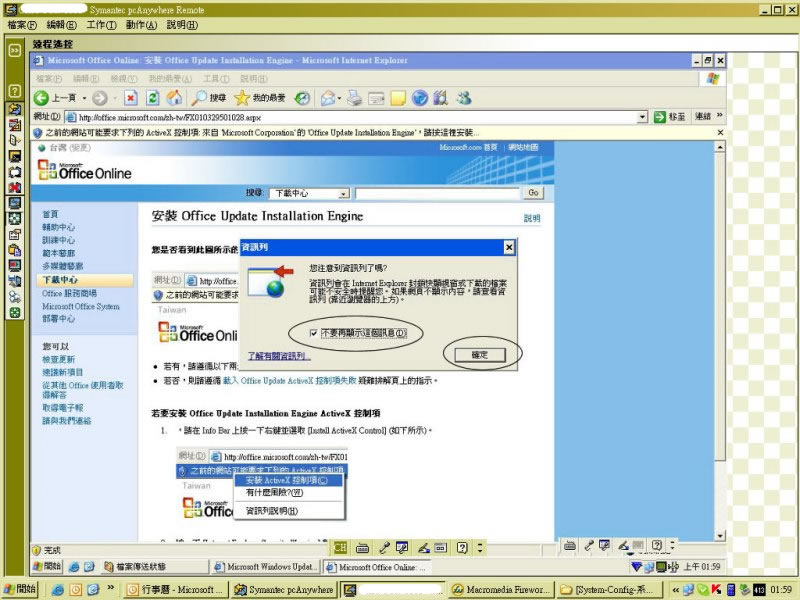The image size is (800, 600).
Task: Open Favorites using the yellow star icon
Action: coord(242,97)
